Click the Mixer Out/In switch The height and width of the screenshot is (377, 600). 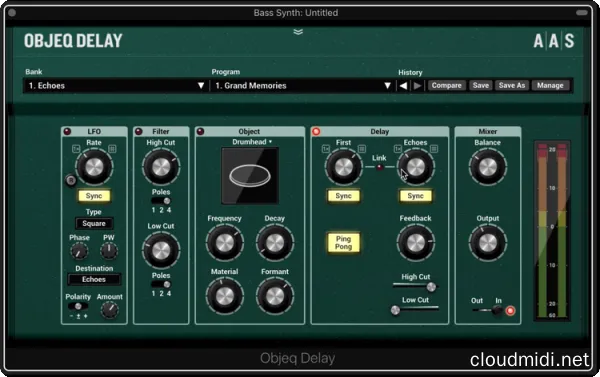click(488, 310)
